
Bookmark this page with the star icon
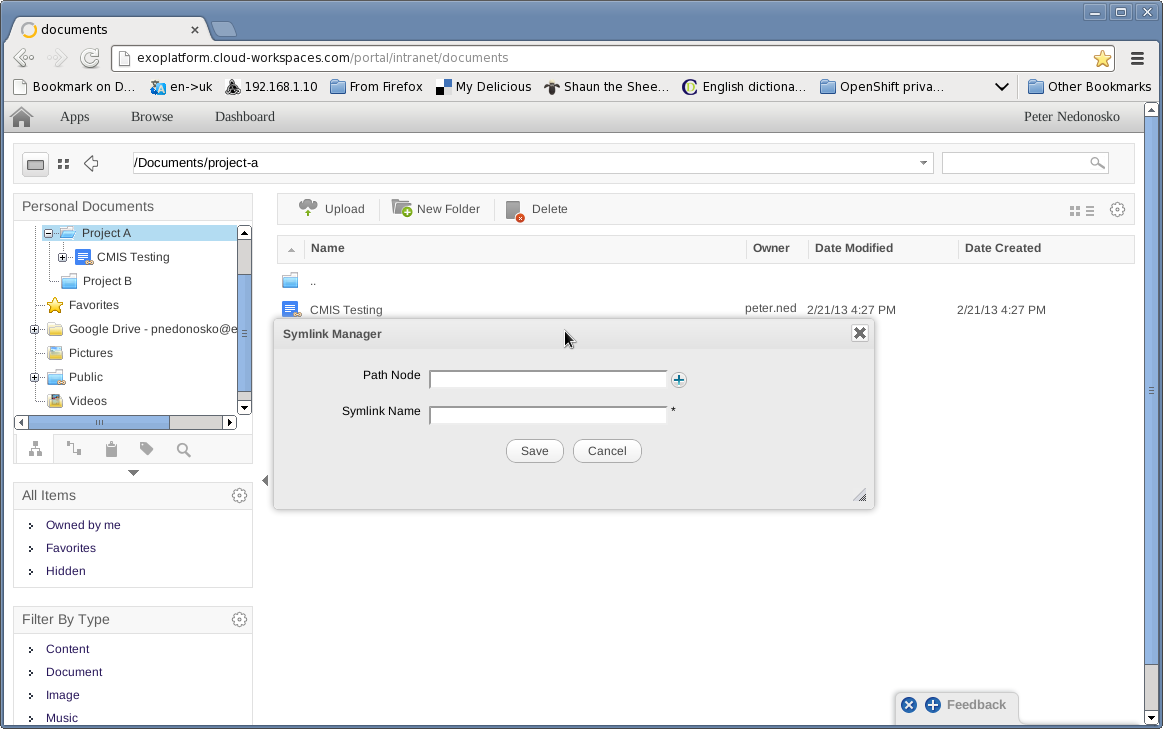point(1102,59)
